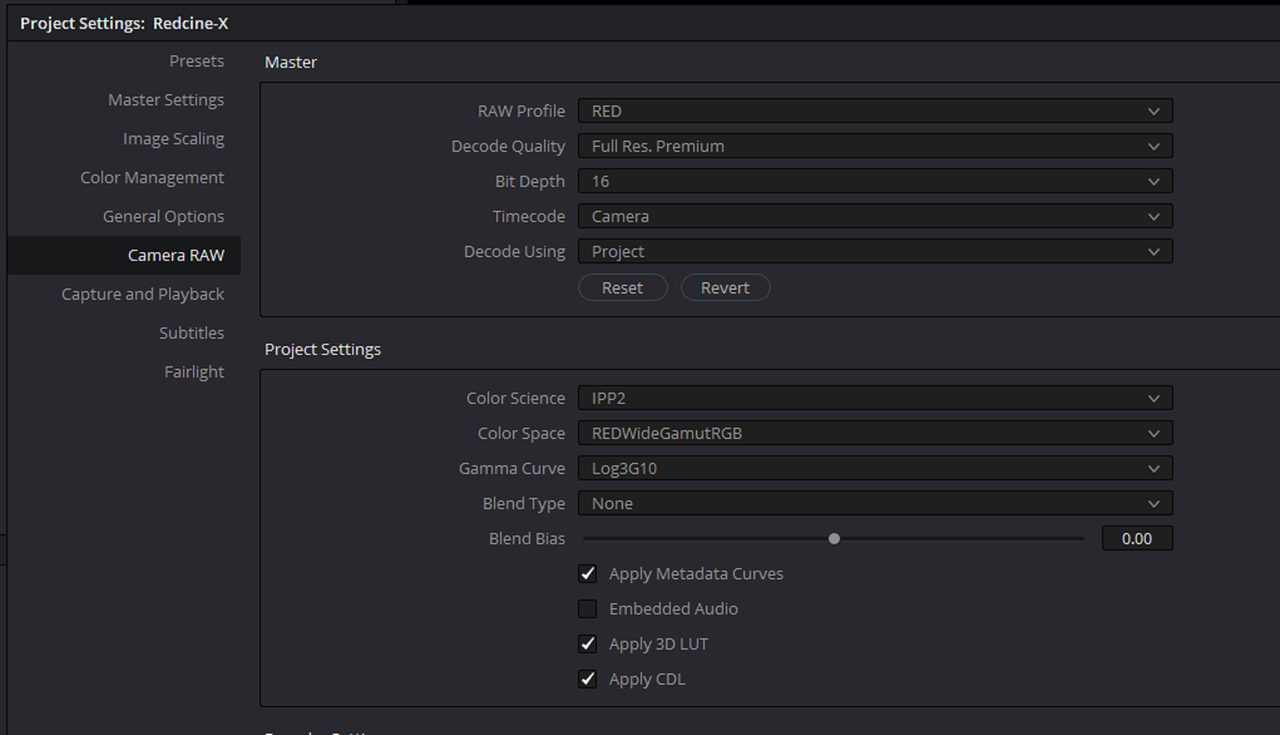The height and width of the screenshot is (735, 1280).
Task: Change the Bit Depth dropdown
Action: point(875,181)
